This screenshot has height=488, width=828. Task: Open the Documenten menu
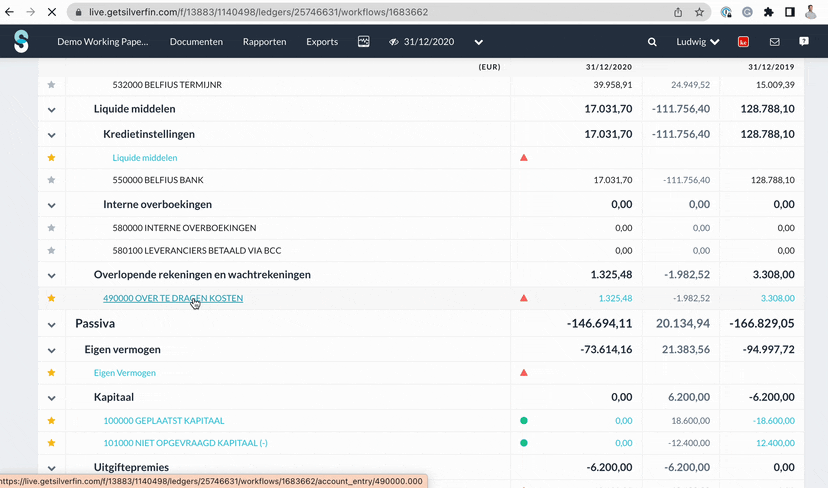pyautogui.click(x=196, y=42)
